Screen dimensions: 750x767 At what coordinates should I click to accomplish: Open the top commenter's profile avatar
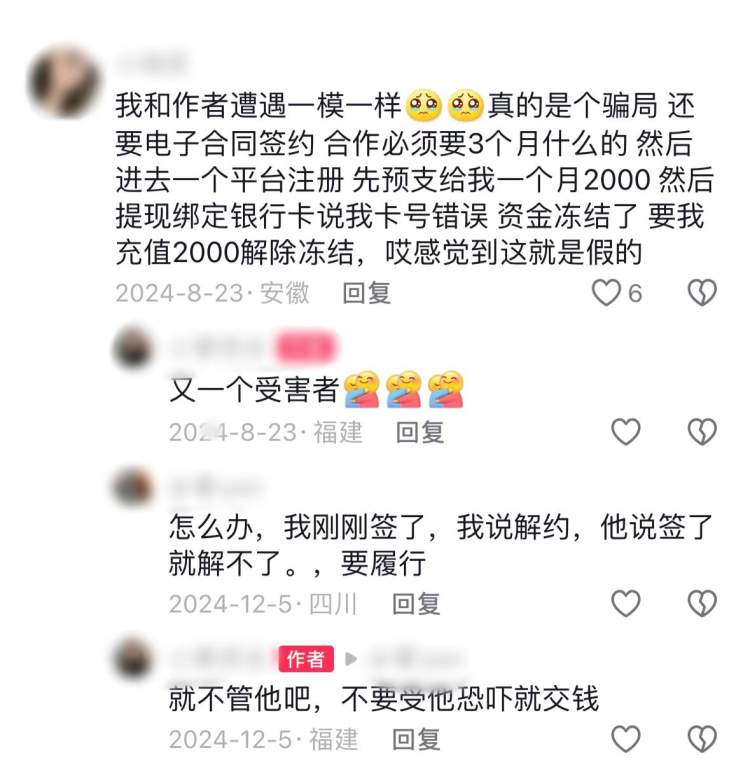coord(64,82)
